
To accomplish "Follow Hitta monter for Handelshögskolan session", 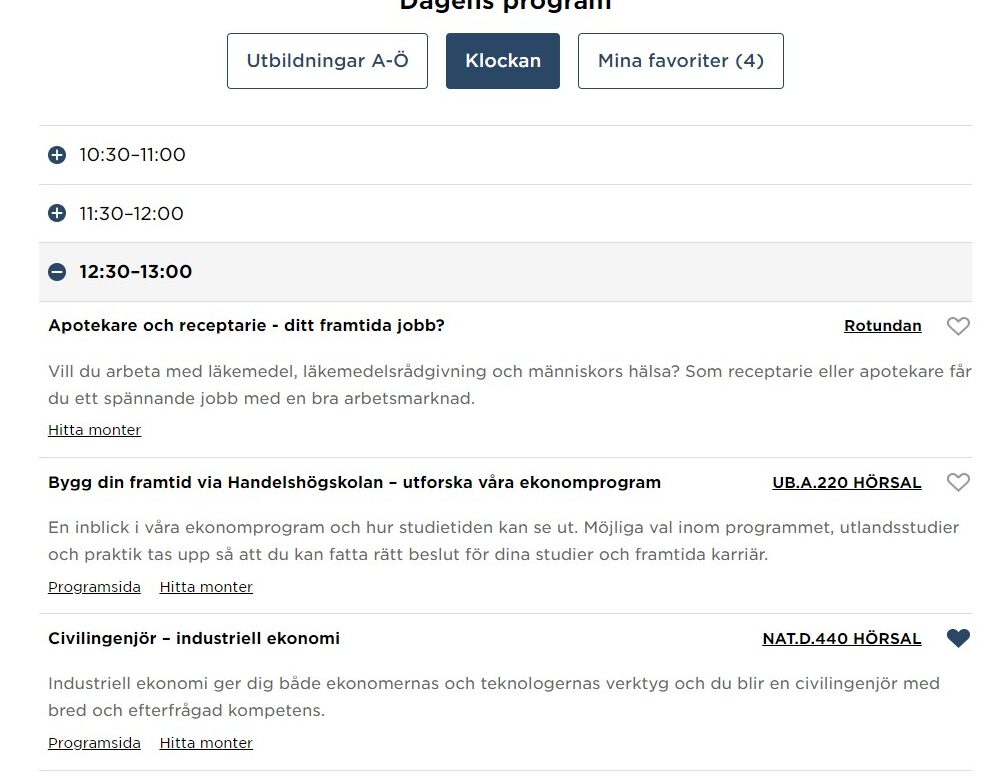I will 206,587.
